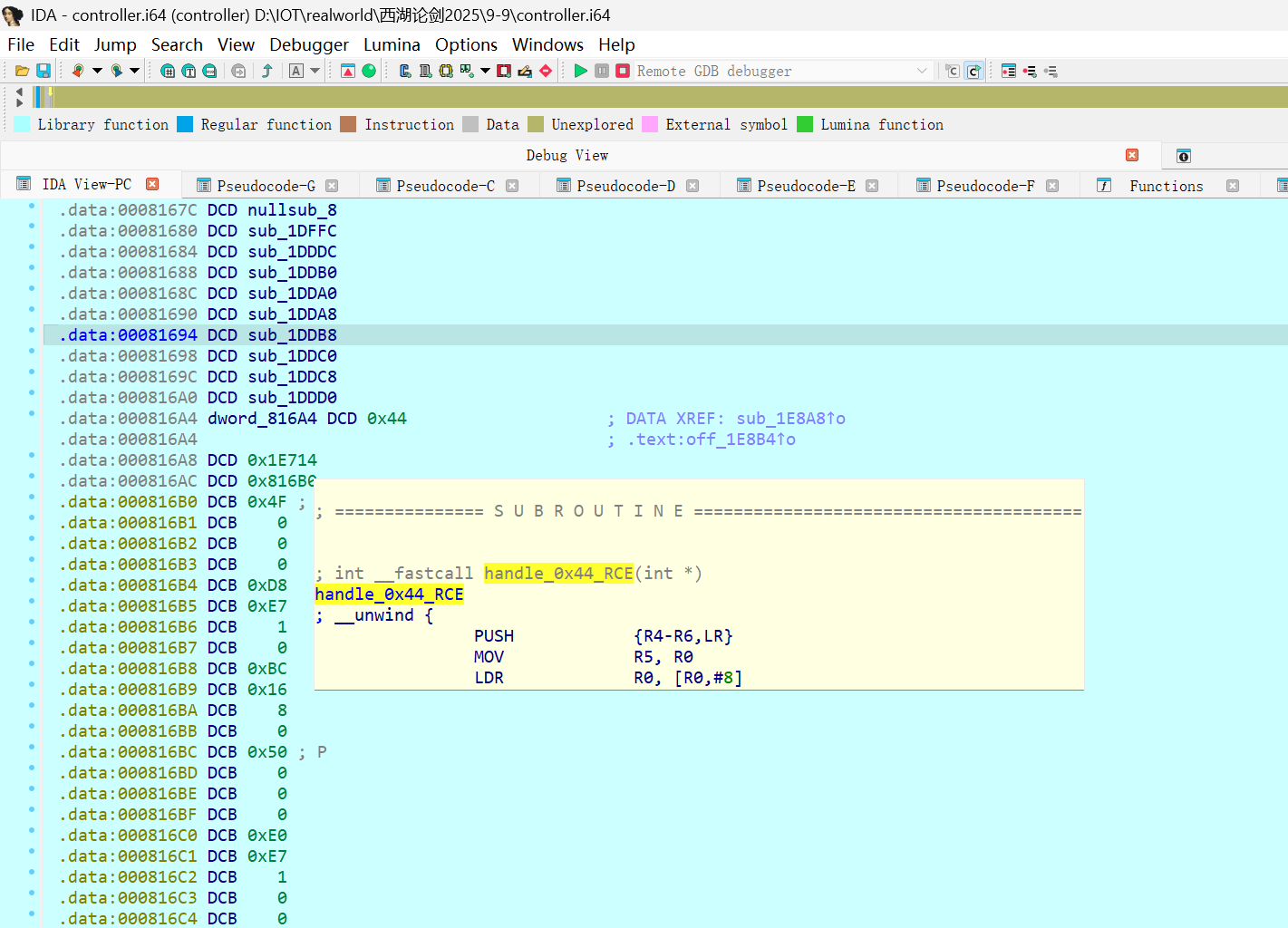Expand the jump-back history dropdown arrow
This screenshot has height=928, width=1288.
[x=97, y=71]
